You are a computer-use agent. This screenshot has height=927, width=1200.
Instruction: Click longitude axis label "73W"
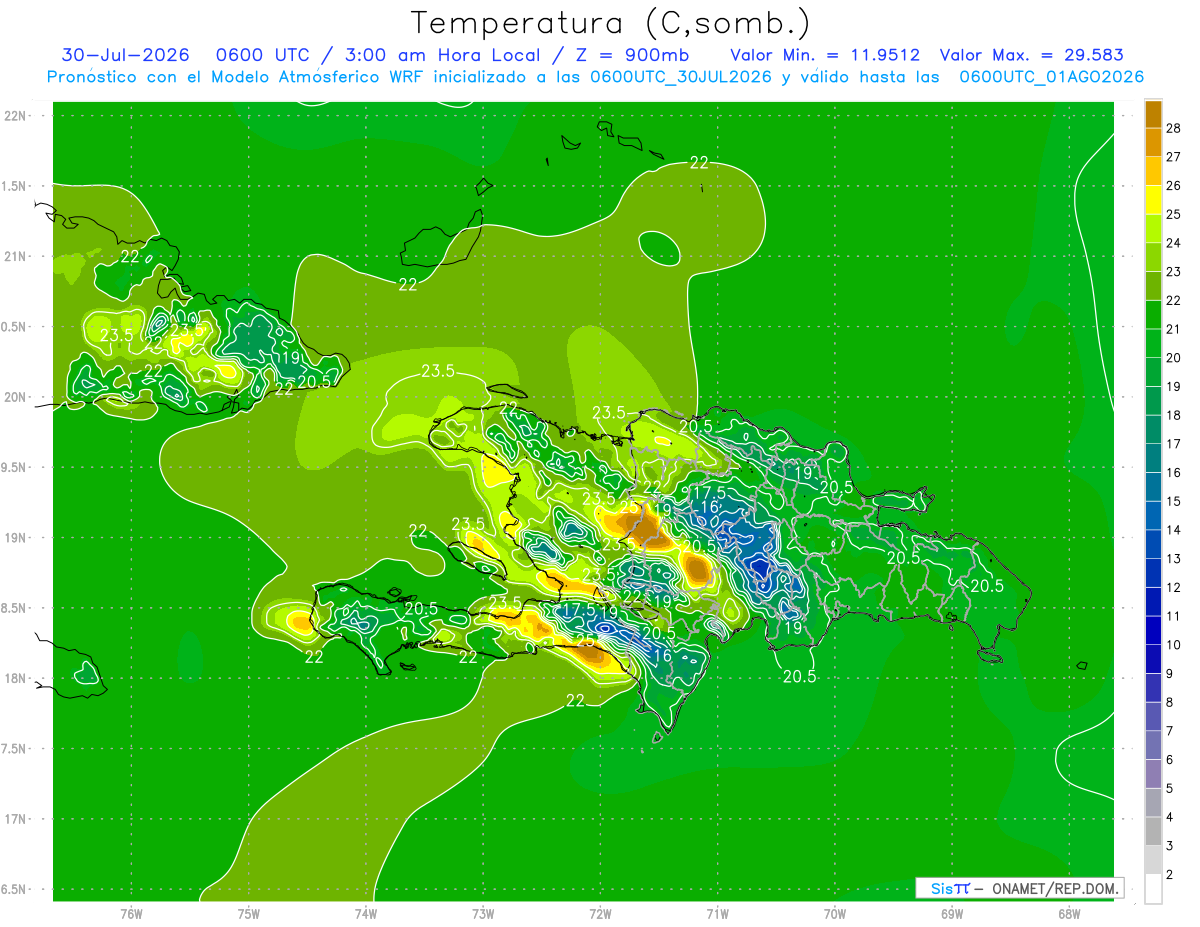[x=483, y=913]
